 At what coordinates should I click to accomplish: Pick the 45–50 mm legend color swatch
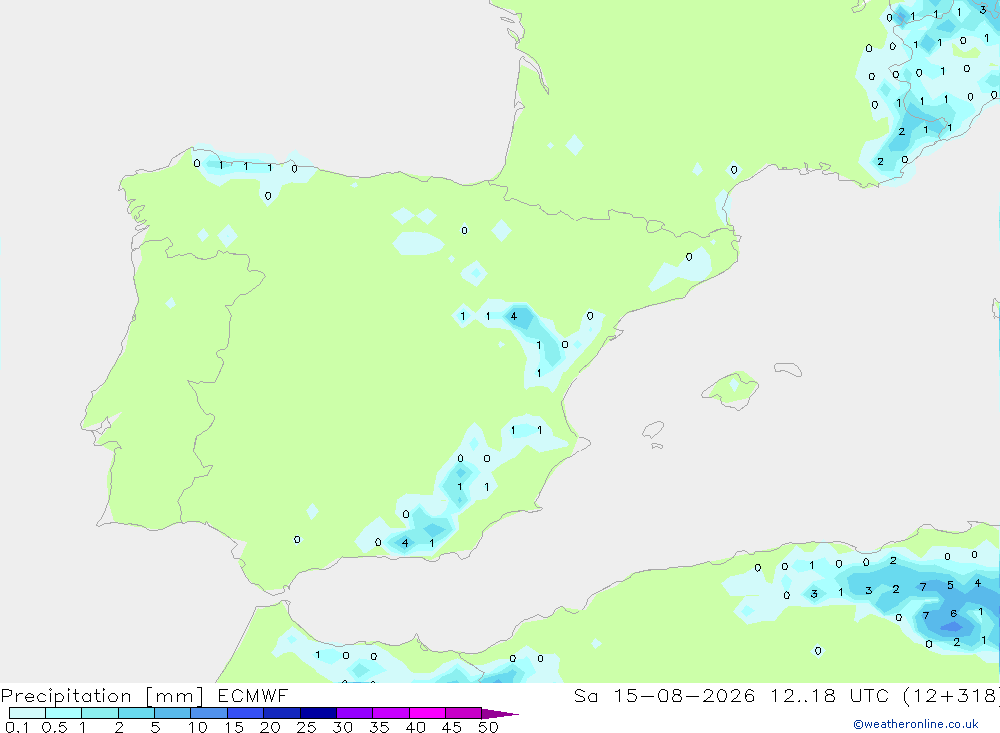pyautogui.click(x=464, y=713)
